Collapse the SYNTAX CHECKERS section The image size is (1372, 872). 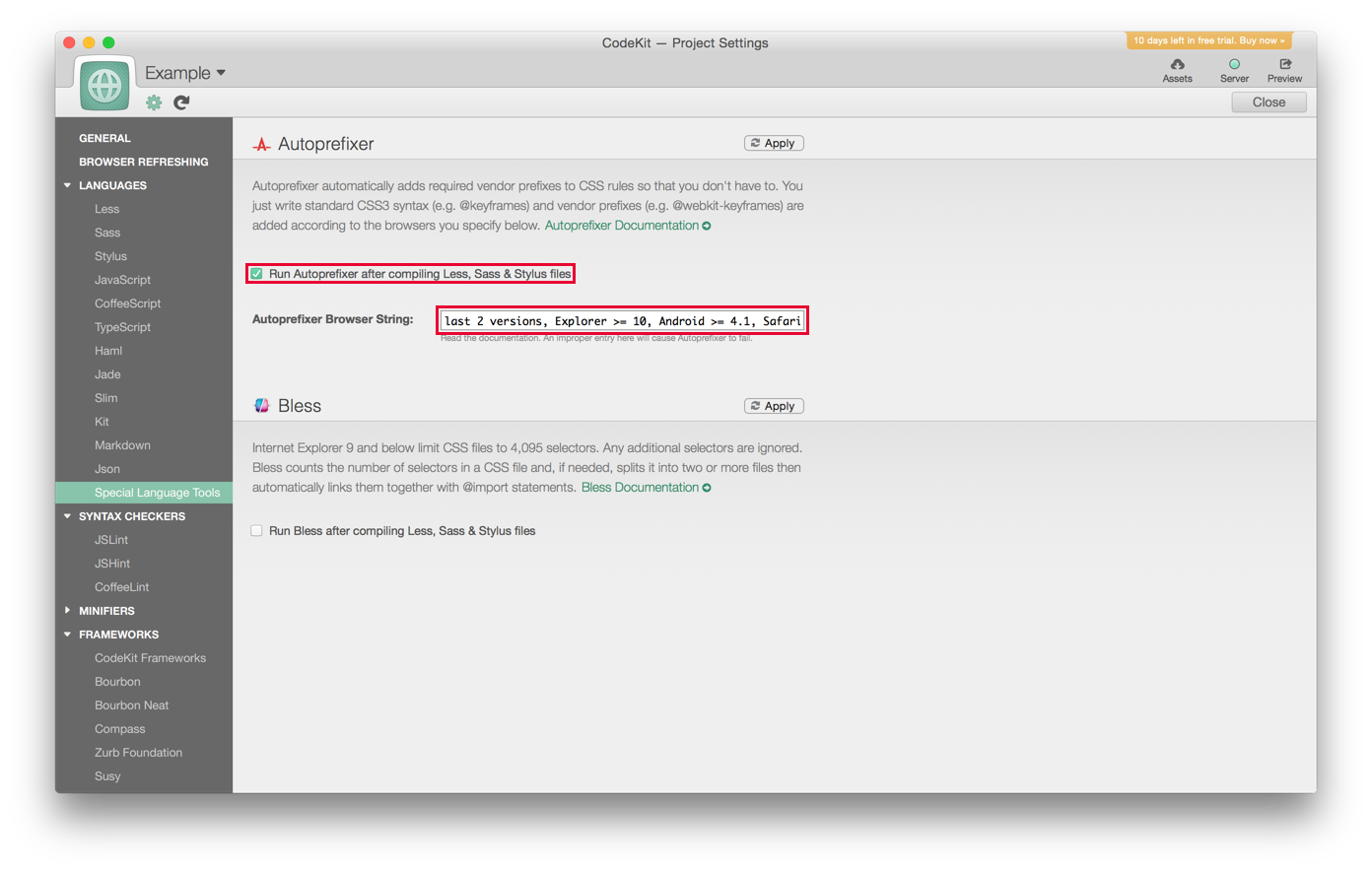(67, 516)
